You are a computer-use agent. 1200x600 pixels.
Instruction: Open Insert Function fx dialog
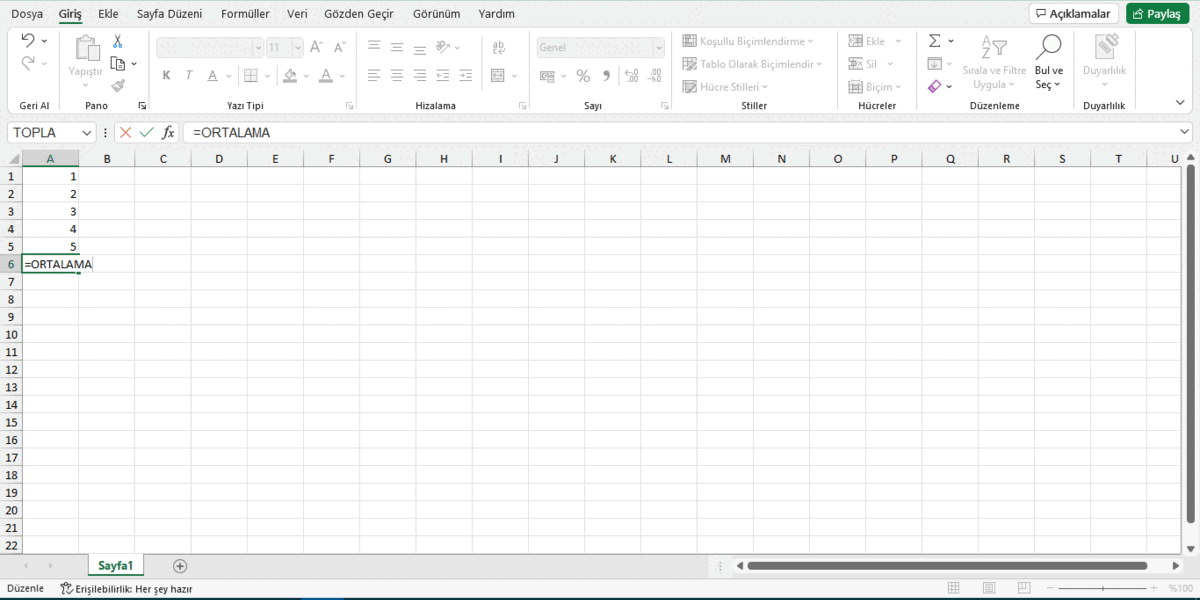[x=169, y=132]
